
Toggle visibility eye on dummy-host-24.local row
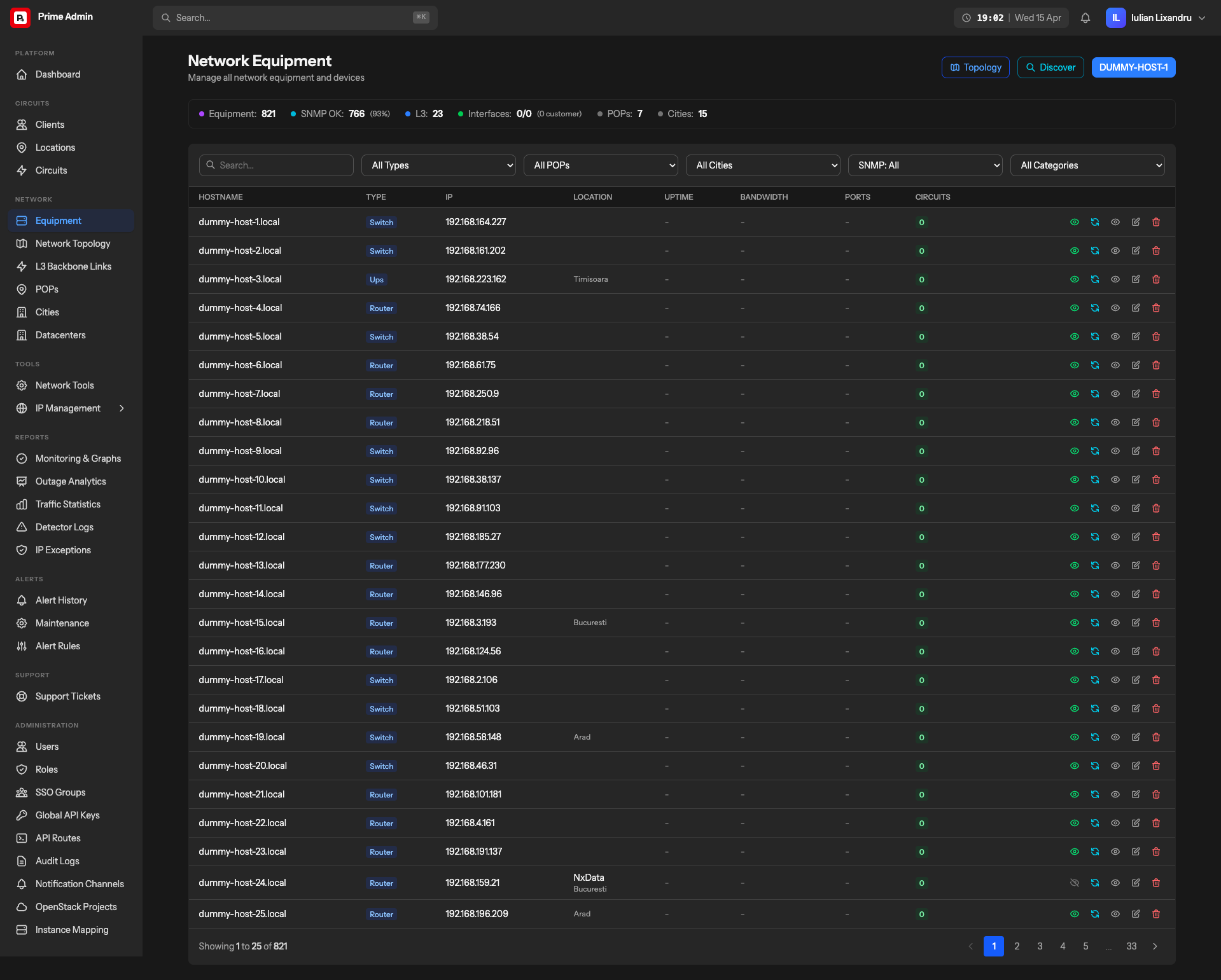(1075, 883)
